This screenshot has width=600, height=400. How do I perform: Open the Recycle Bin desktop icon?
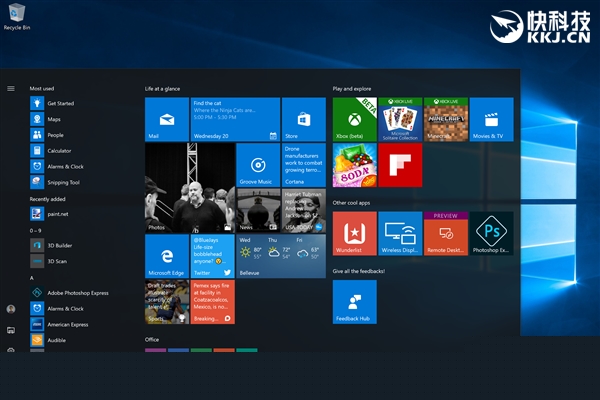[16, 16]
